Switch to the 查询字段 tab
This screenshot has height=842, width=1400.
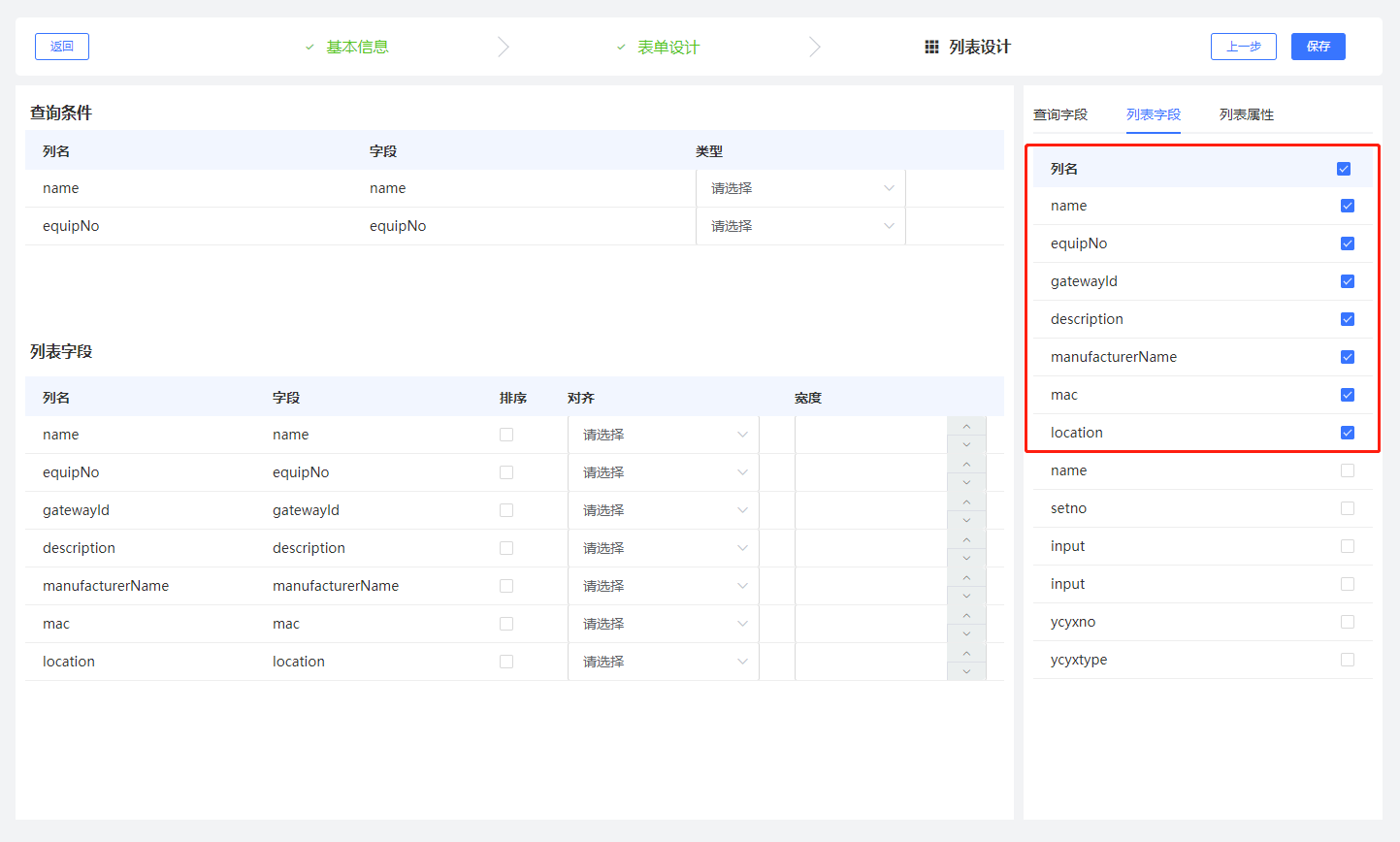(x=1060, y=114)
